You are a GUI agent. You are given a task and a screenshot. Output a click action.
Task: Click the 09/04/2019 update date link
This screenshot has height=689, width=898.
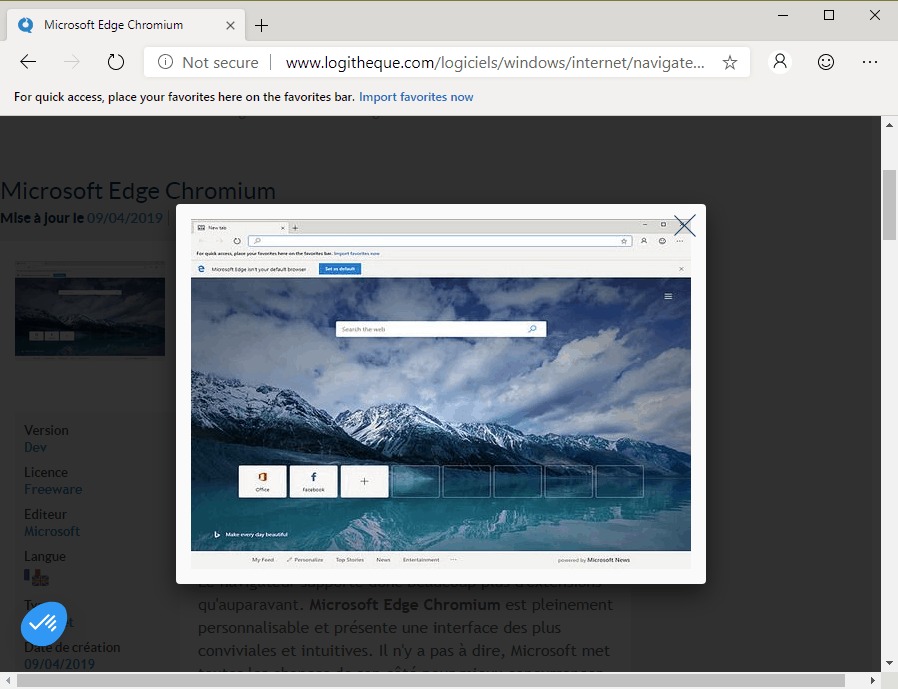[x=125, y=218]
